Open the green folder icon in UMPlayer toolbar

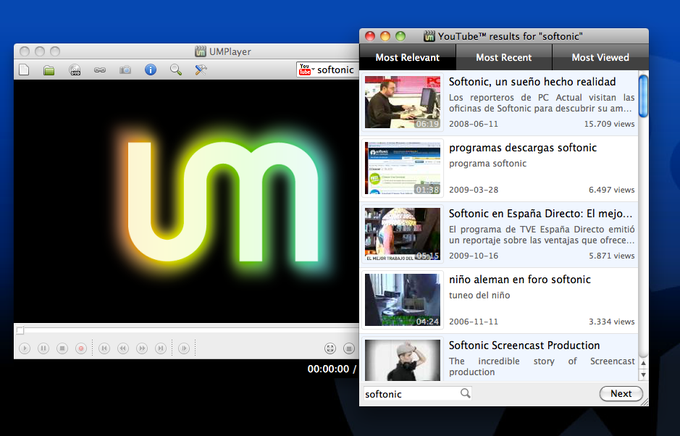[x=49, y=70]
